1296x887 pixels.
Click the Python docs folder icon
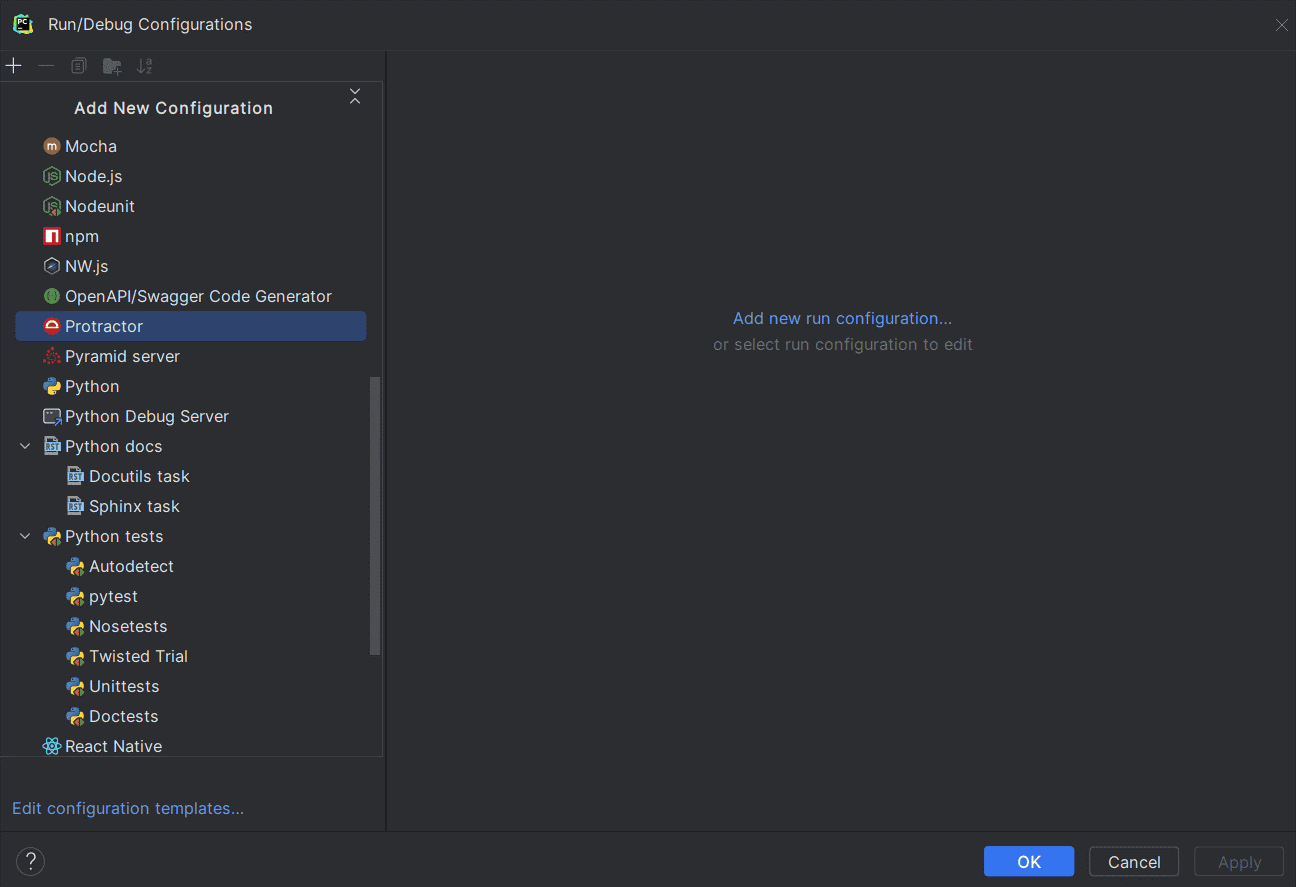coord(52,446)
